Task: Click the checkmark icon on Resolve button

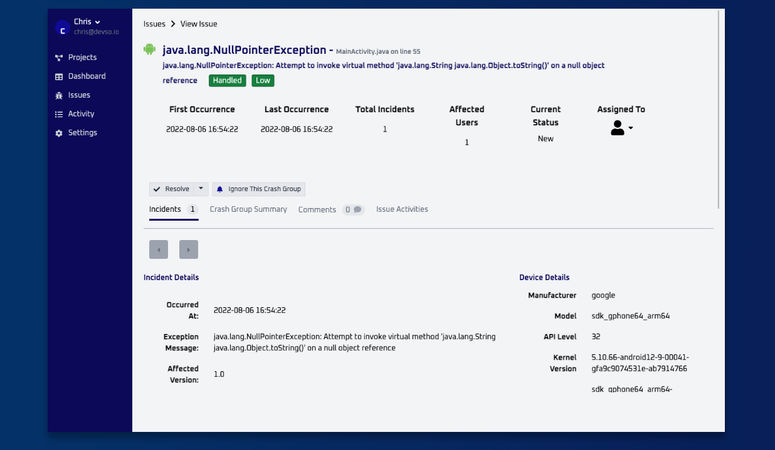Action: (157, 189)
